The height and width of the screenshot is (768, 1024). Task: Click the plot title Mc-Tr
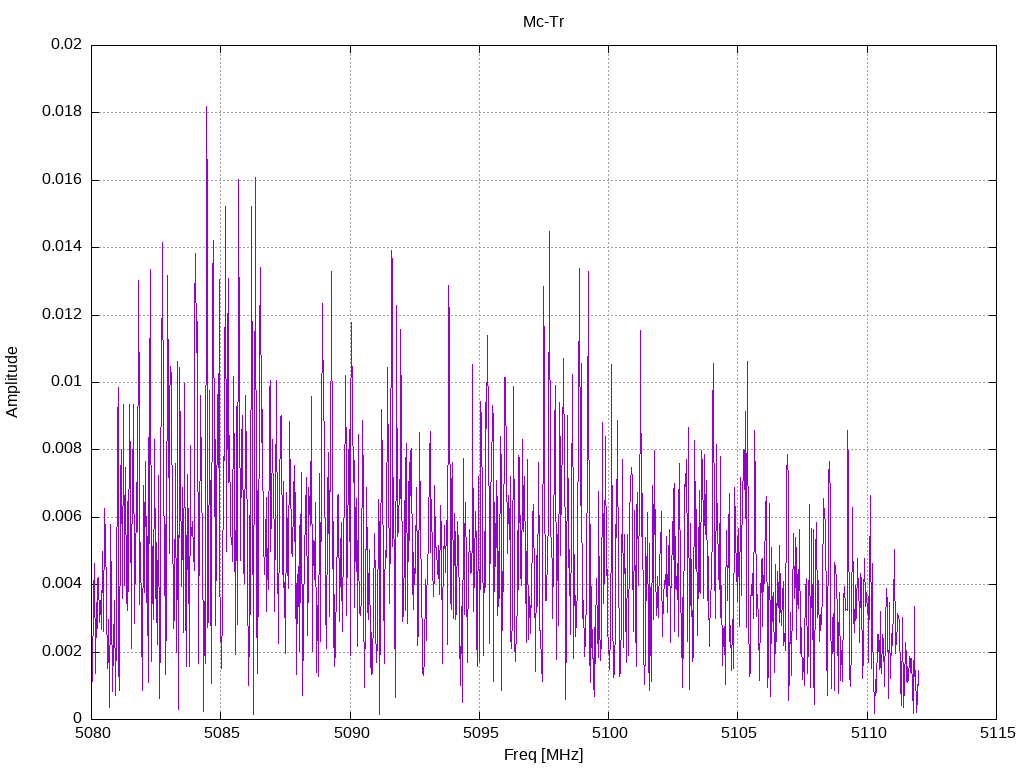(x=543, y=22)
